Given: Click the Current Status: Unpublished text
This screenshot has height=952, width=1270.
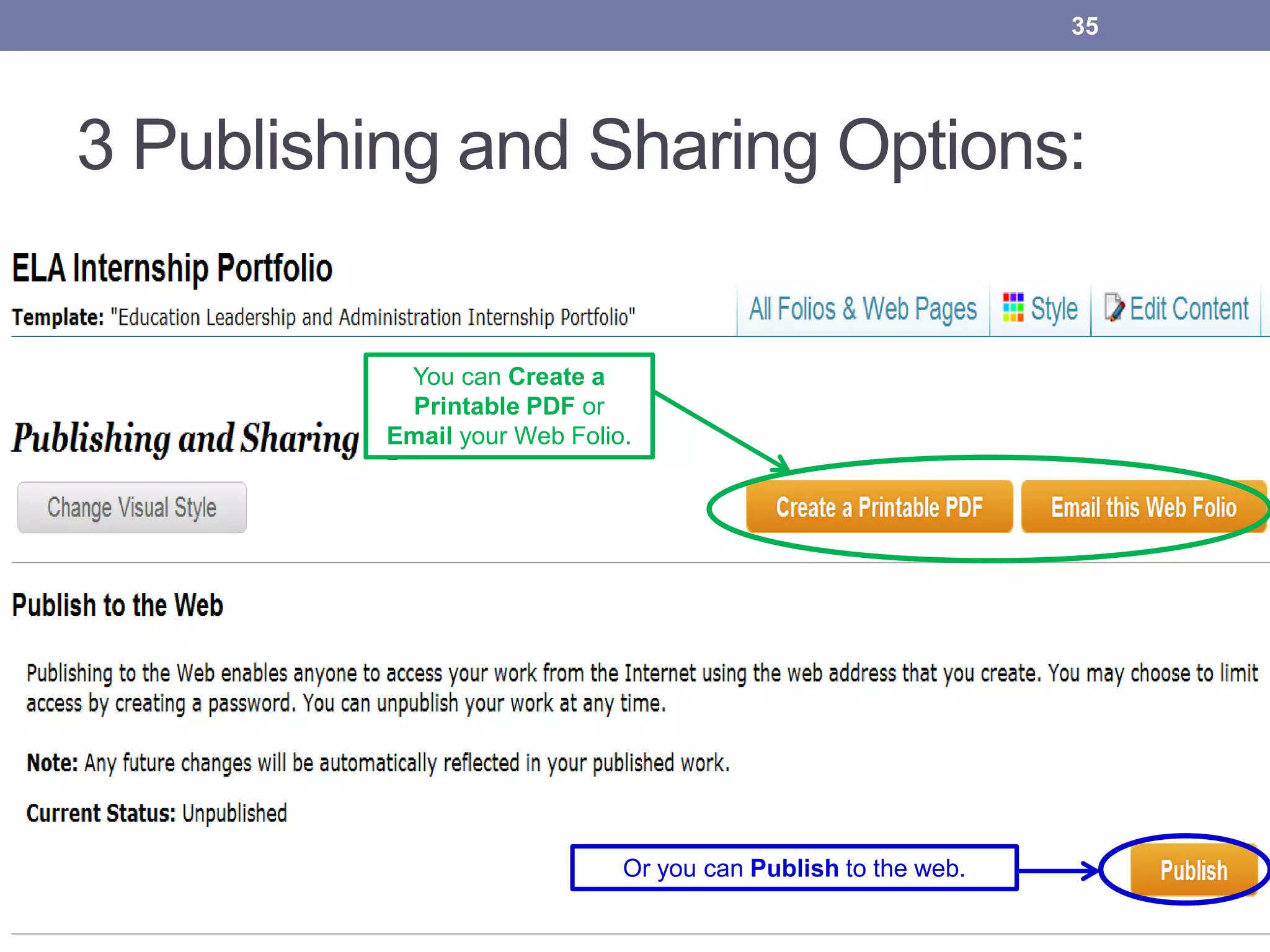Looking at the screenshot, I should (x=157, y=813).
